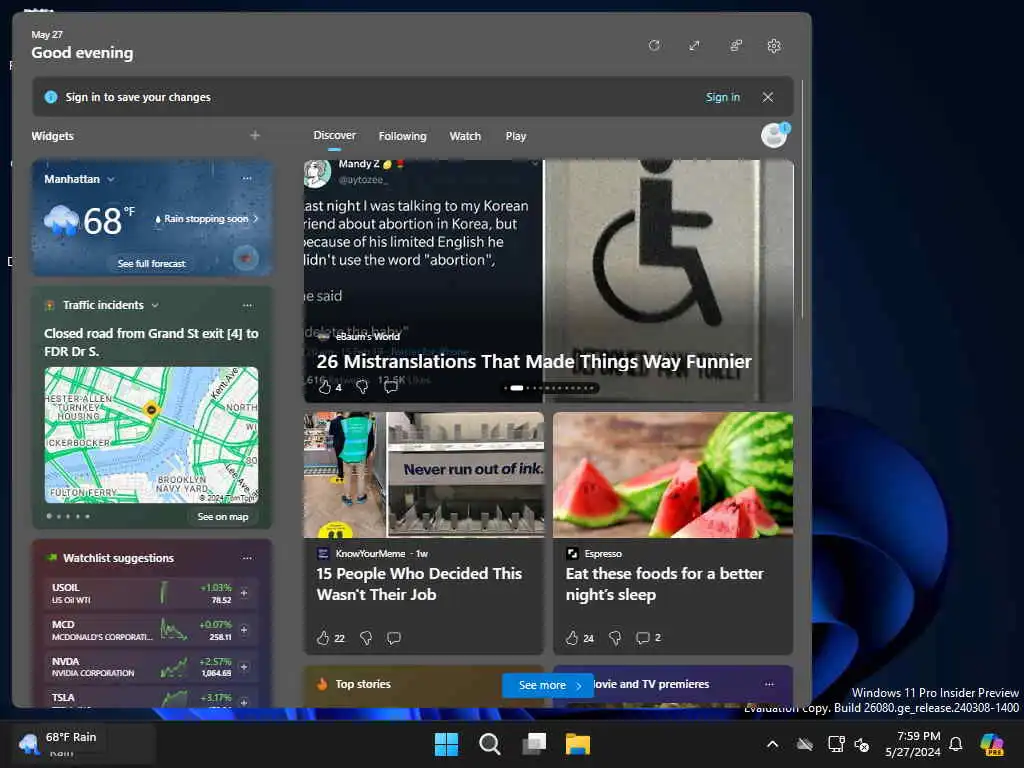
Task: Open 26 Mistranslations headline
Action: tap(534, 361)
